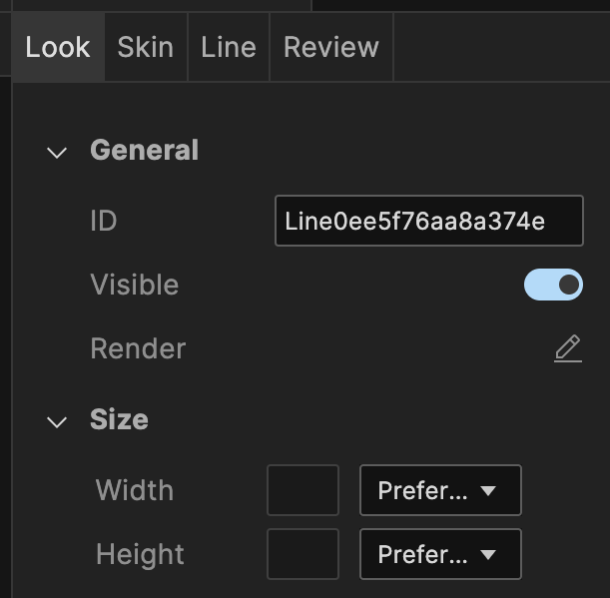Open the Review tab
The height and width of the screenshot is (598, 610).
pyautogui.click(x=331, y=47)
